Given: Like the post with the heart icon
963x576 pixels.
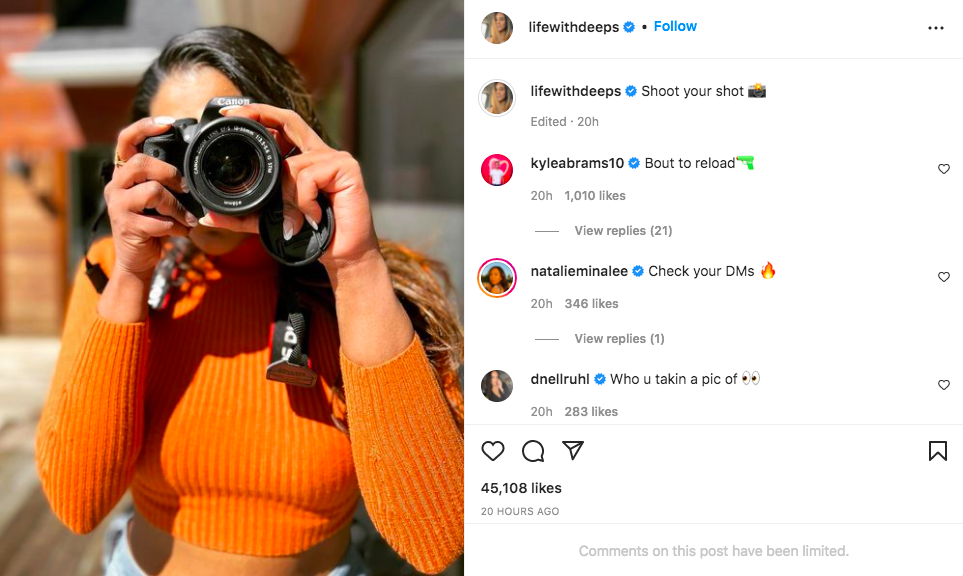Looking at the screenshot, I should (x=493, y=451).
